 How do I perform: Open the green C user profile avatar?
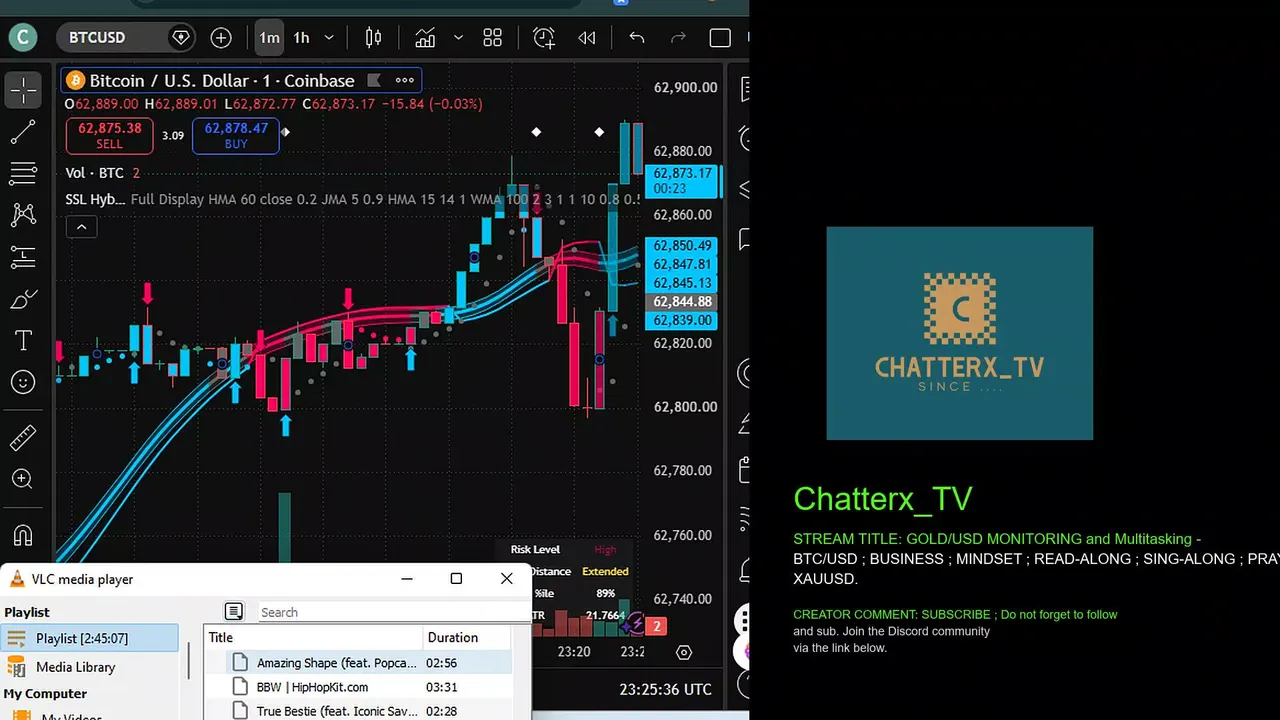click(x=22, y=38)
